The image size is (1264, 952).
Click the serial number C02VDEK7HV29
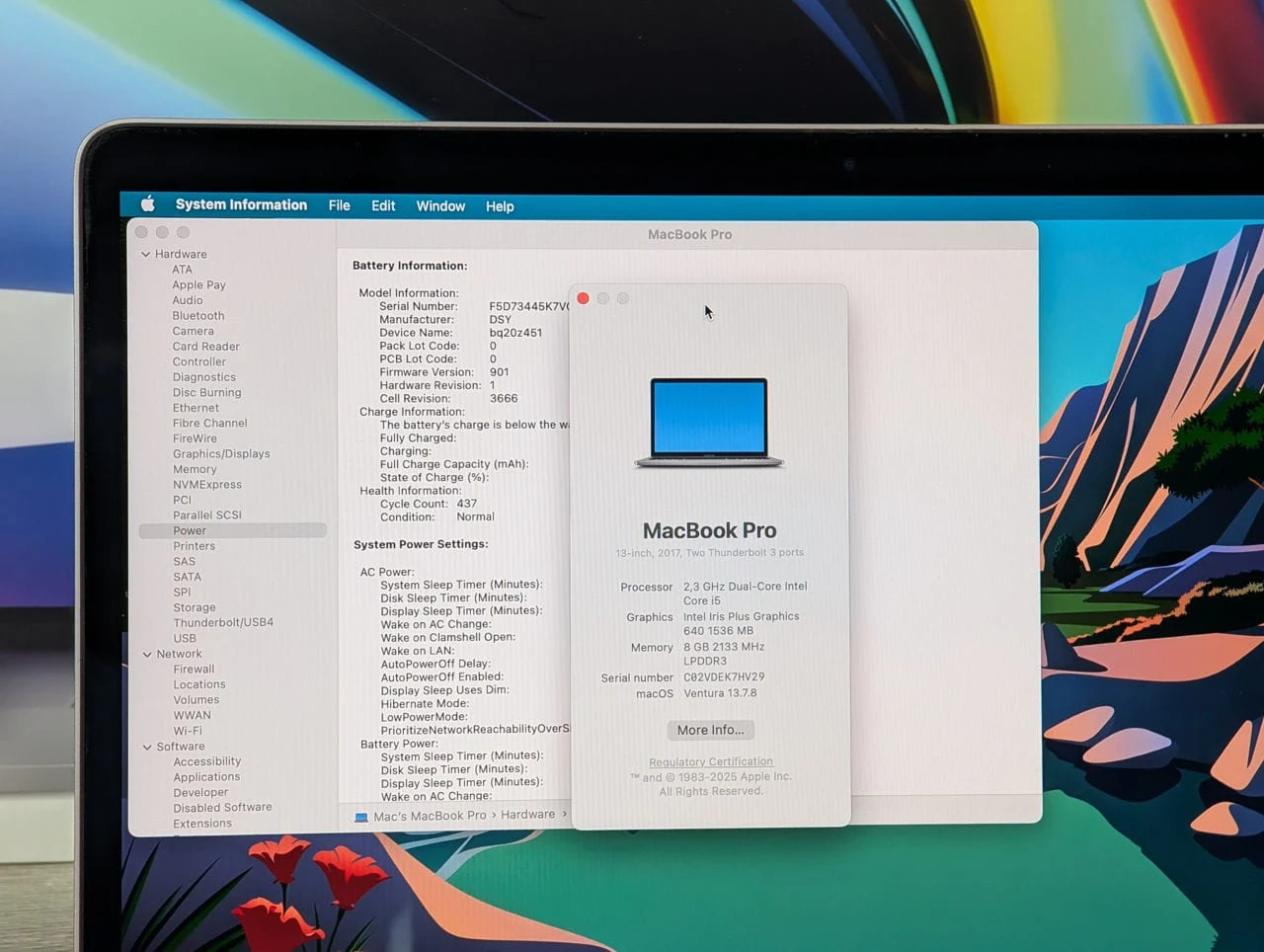724,677
